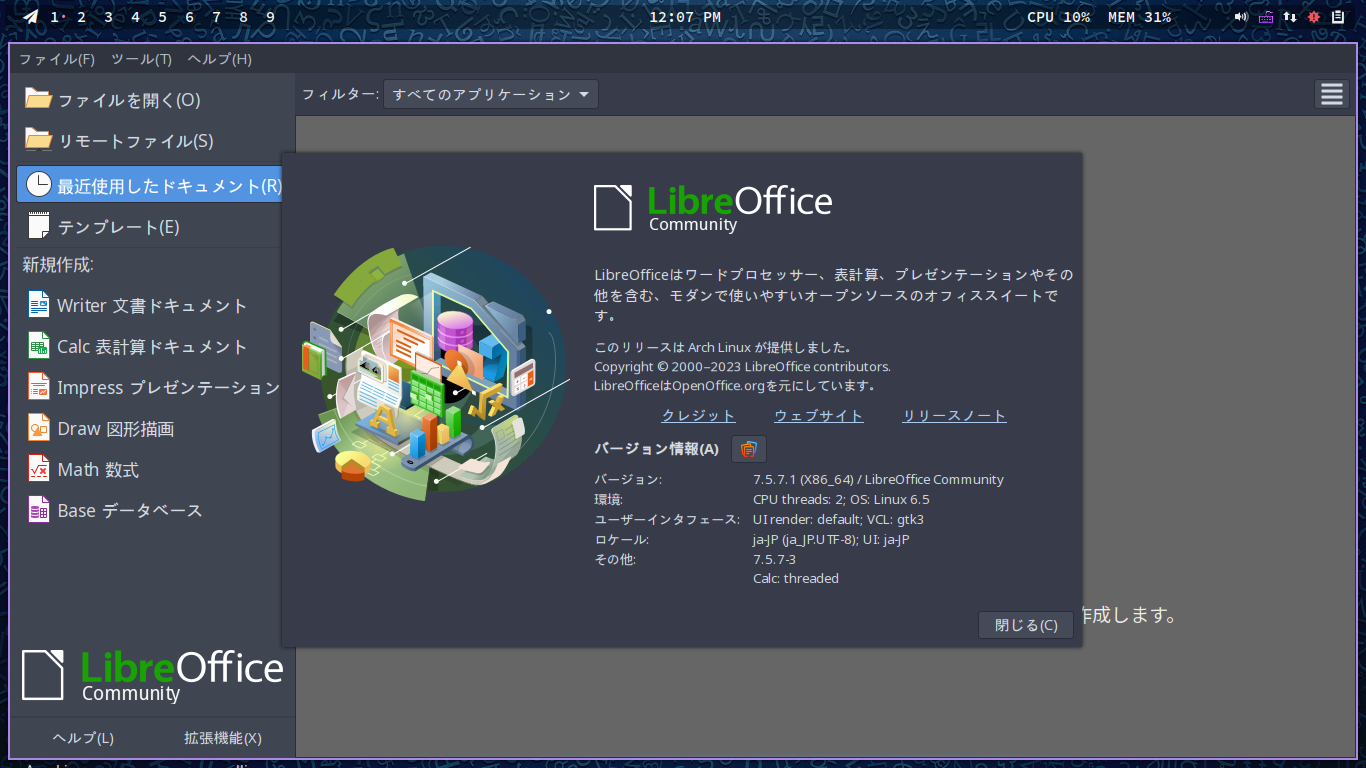The width and height of the screenshot is (1366, 768).
Task: Open the ファイル(F) menu
Action: tap(57, 59)
